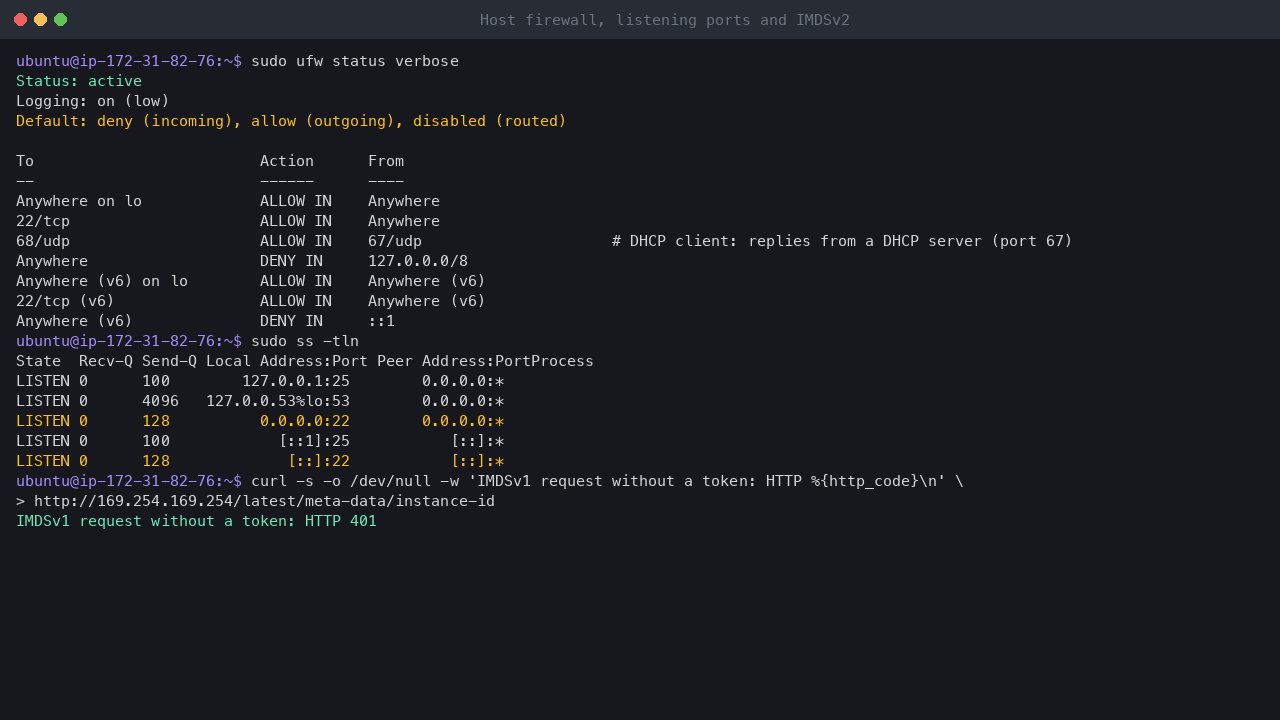
Task: Click the 'Logging: on (low)' line
Action: [x=93, y=101]
